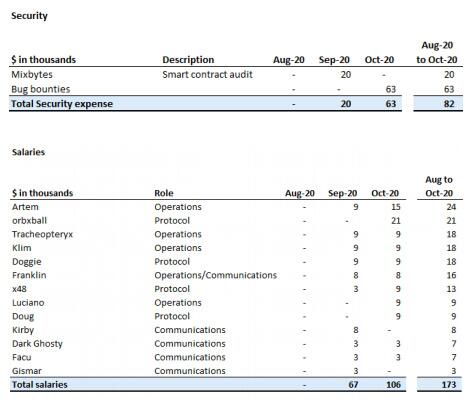Click the Bug bounties row label

(x=41, y=89)
